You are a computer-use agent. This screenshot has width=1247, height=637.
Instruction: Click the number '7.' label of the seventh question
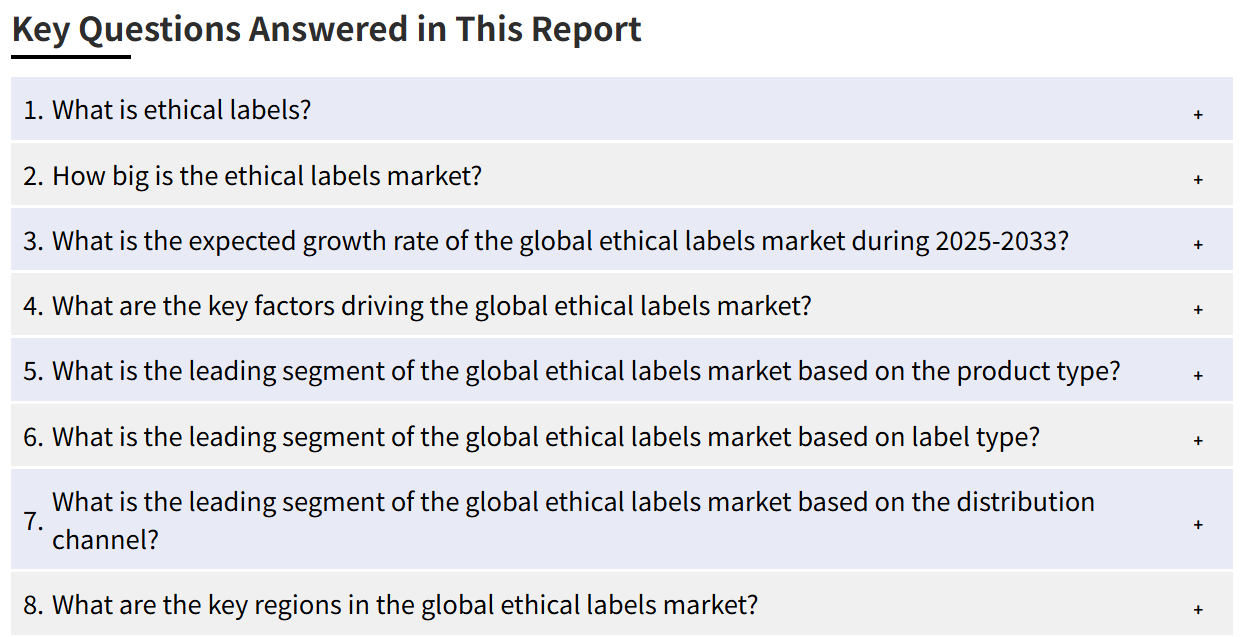pos(34,521)
